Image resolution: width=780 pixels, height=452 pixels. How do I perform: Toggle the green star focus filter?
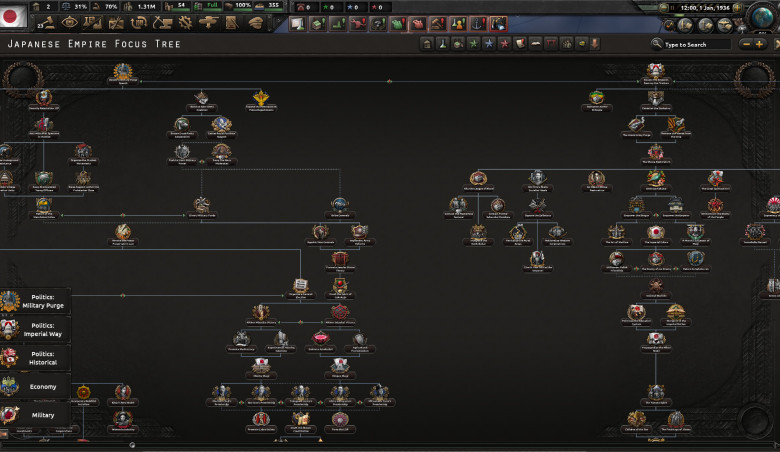pyautogui.click(x=473, y=44)
